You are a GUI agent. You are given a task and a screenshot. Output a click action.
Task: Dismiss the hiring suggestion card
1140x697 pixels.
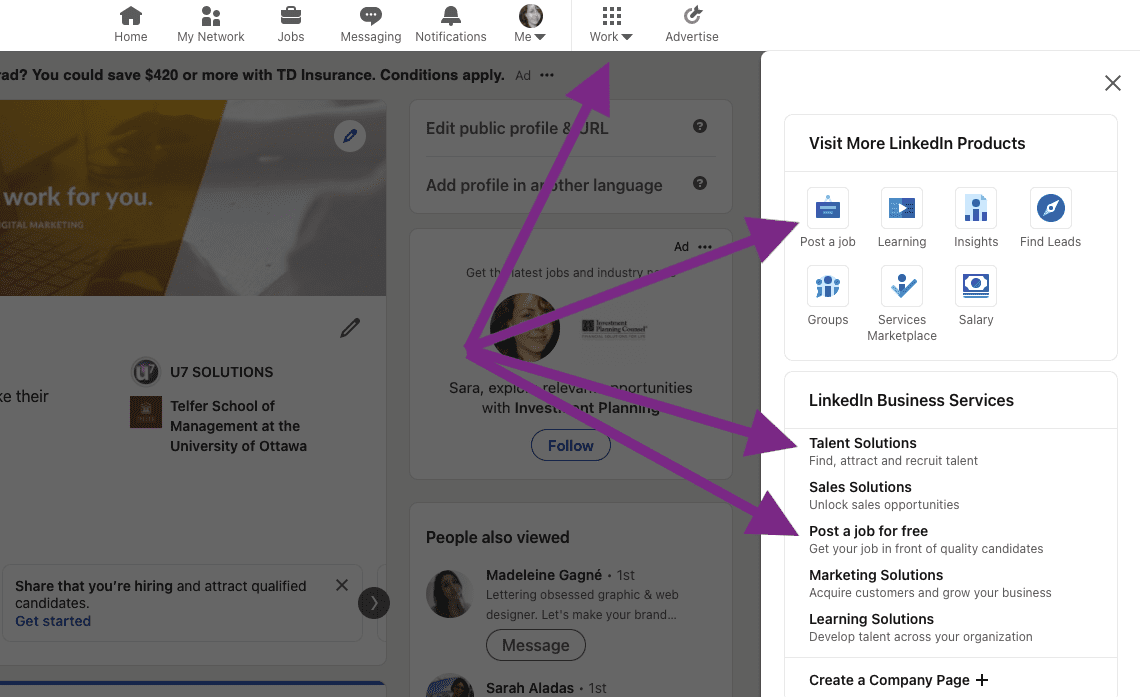coord(342,585)
